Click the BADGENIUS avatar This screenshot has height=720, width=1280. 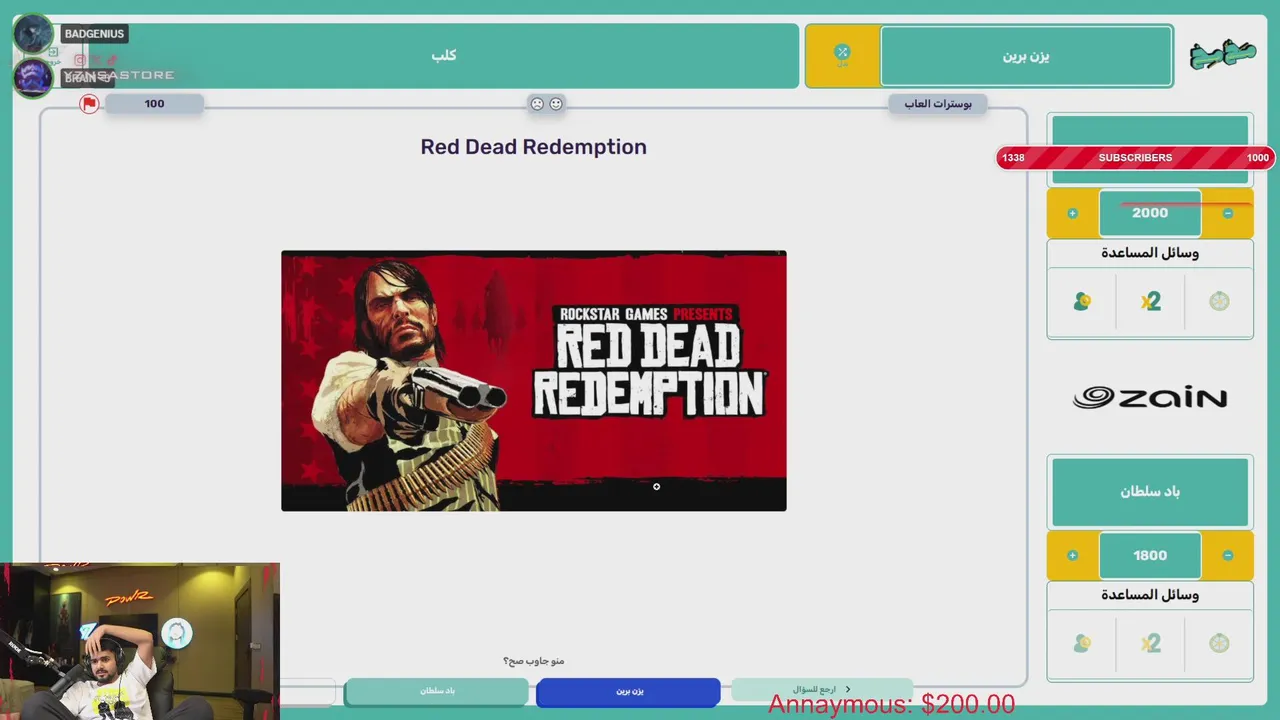coord(33,34)
